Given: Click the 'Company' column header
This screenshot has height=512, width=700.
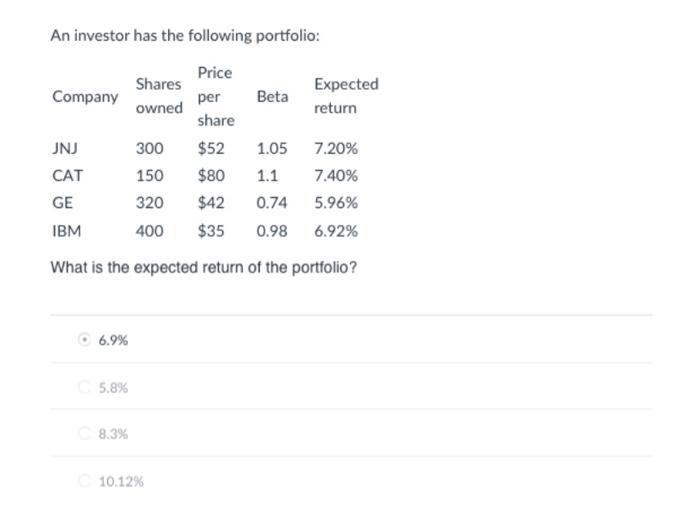Looking at the screenshot, I should click(x=84, y=97).
